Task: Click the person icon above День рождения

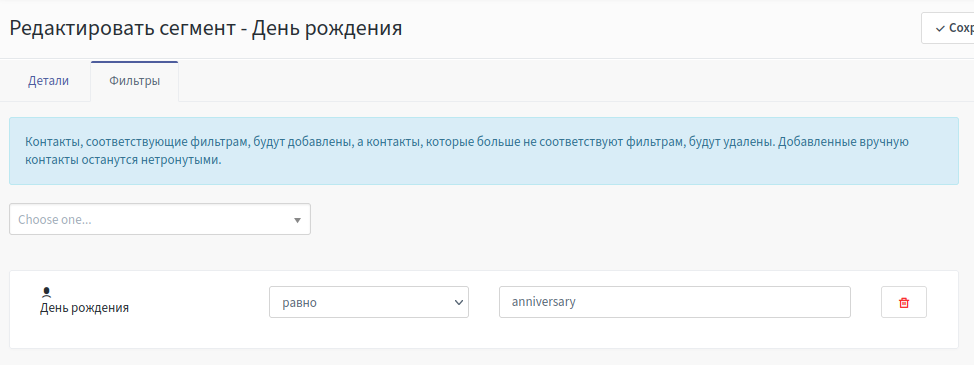Action: [x=46, y=292]
